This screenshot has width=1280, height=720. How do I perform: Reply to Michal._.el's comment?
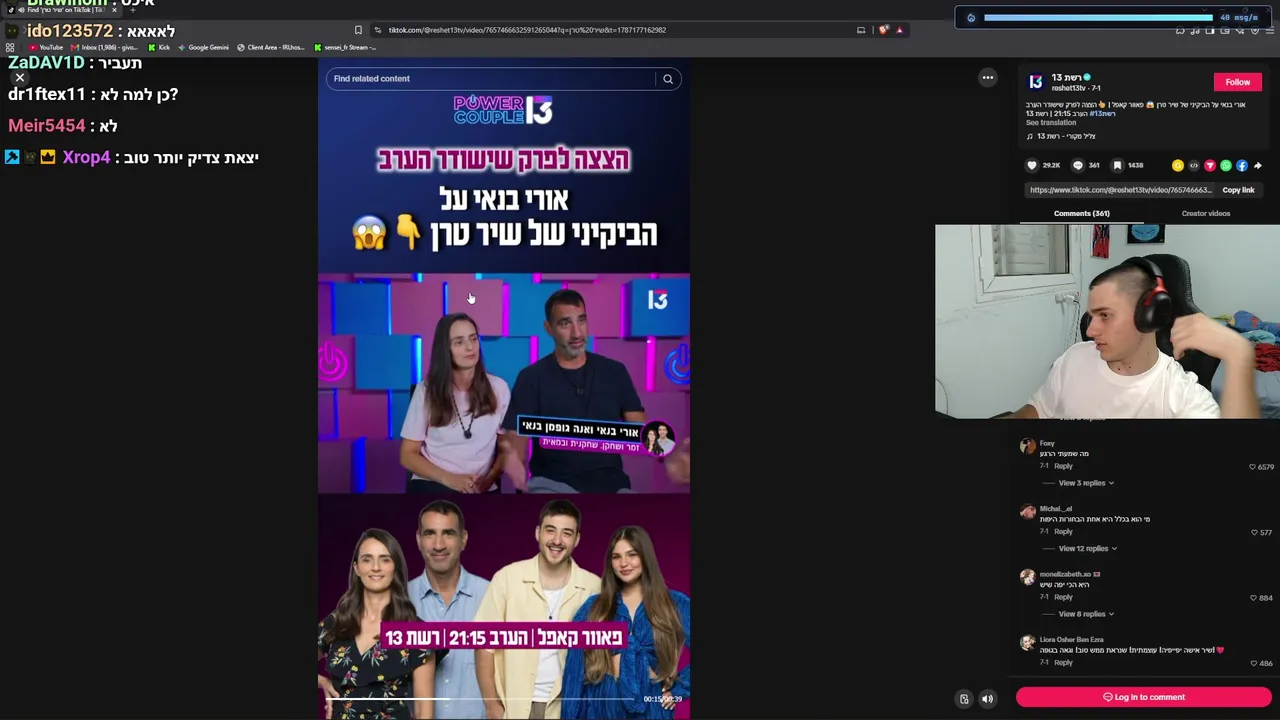[1063, 532]
